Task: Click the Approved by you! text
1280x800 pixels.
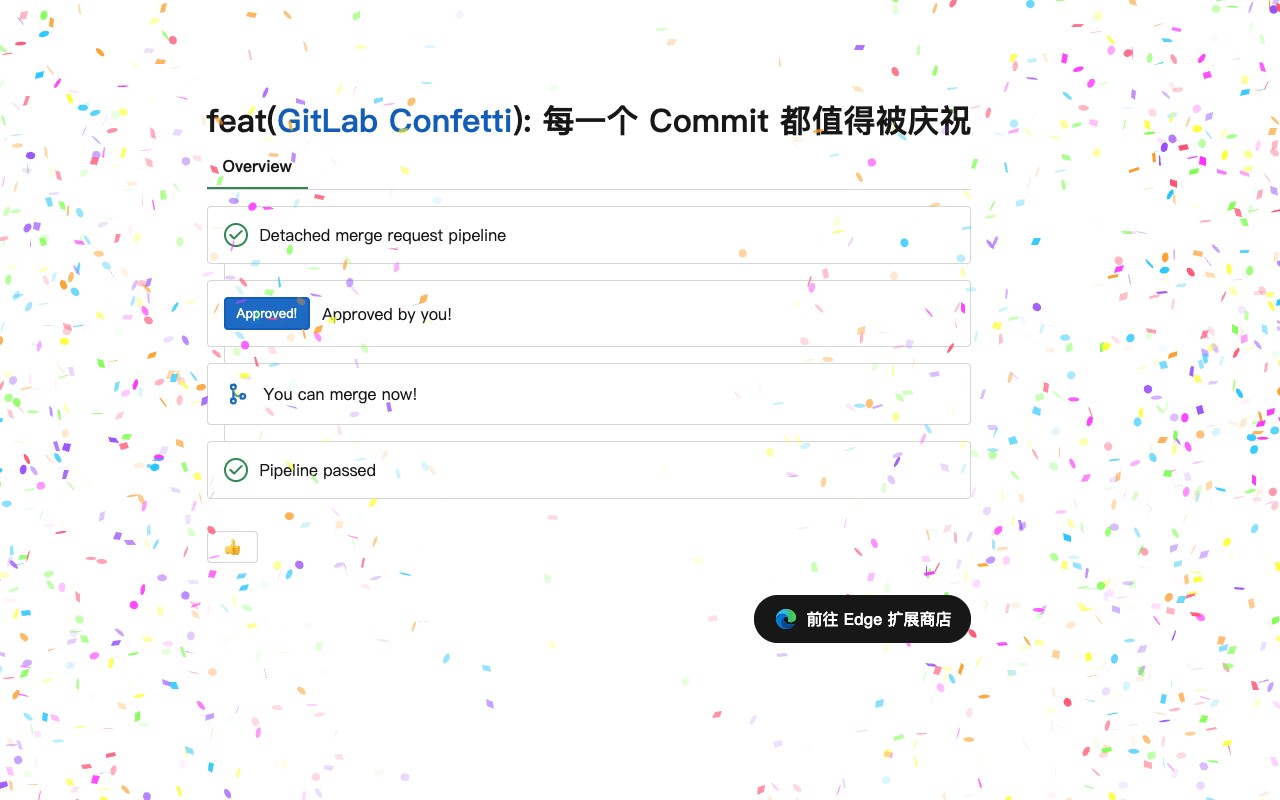Action: tap(387, 314)
